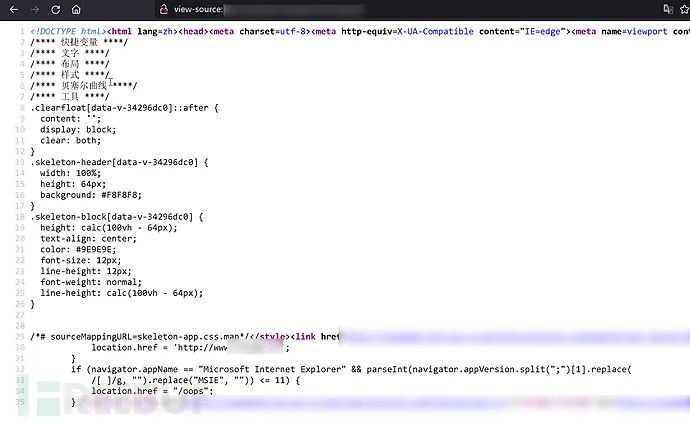Click the 'content="IE=edge"' attribute text
Viewport: 690px width, 423px height.
522,31
